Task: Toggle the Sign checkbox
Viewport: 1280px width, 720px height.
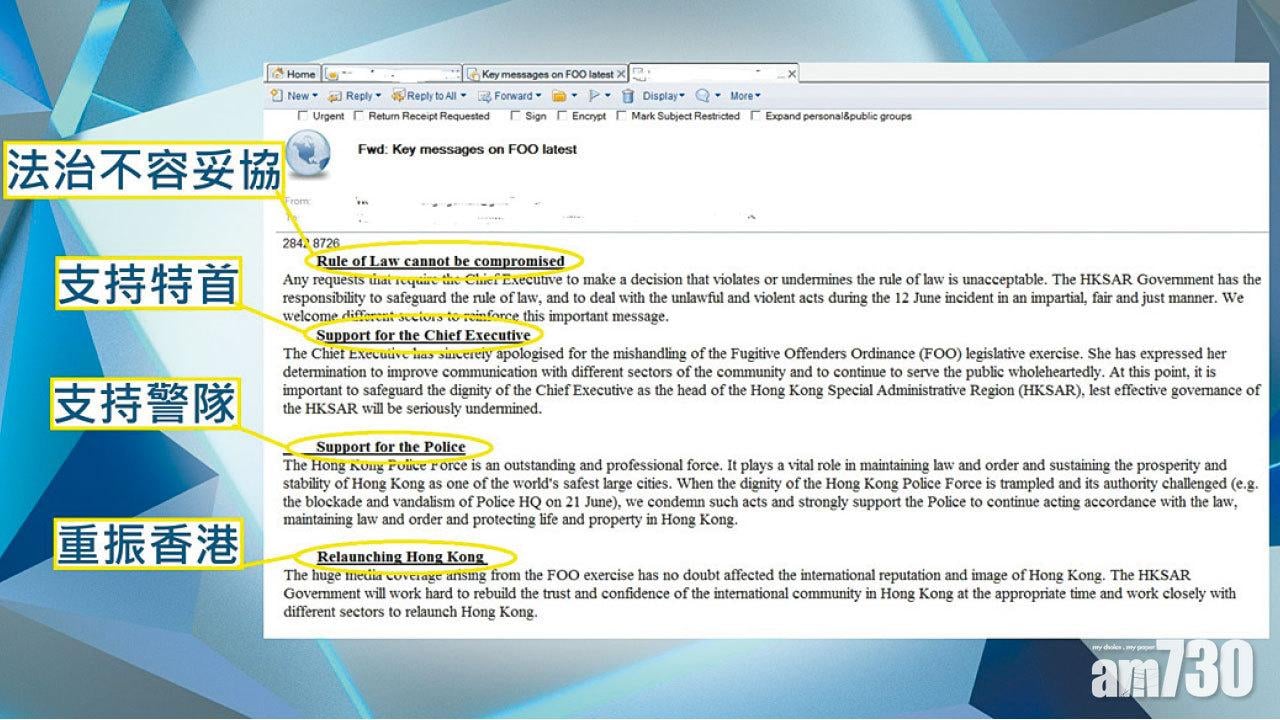Action: (x=515, y=116)
